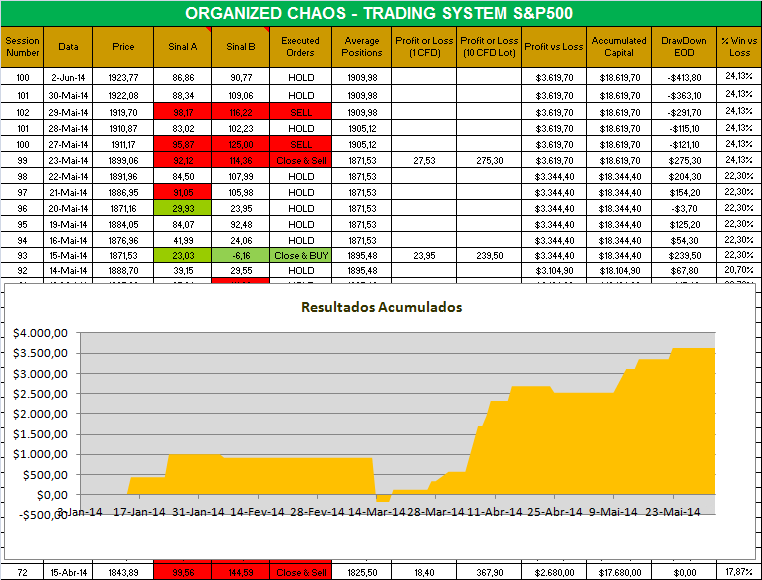762x580 pixels.
Task: Select the Price column header
Action: point(123,47)
